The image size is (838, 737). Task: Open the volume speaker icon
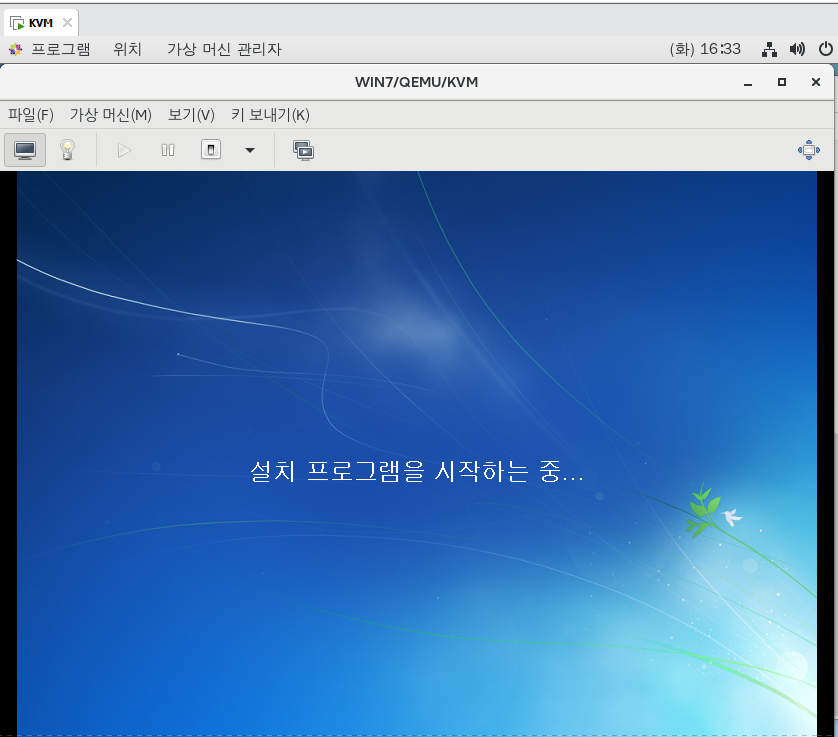pos(797,49)
